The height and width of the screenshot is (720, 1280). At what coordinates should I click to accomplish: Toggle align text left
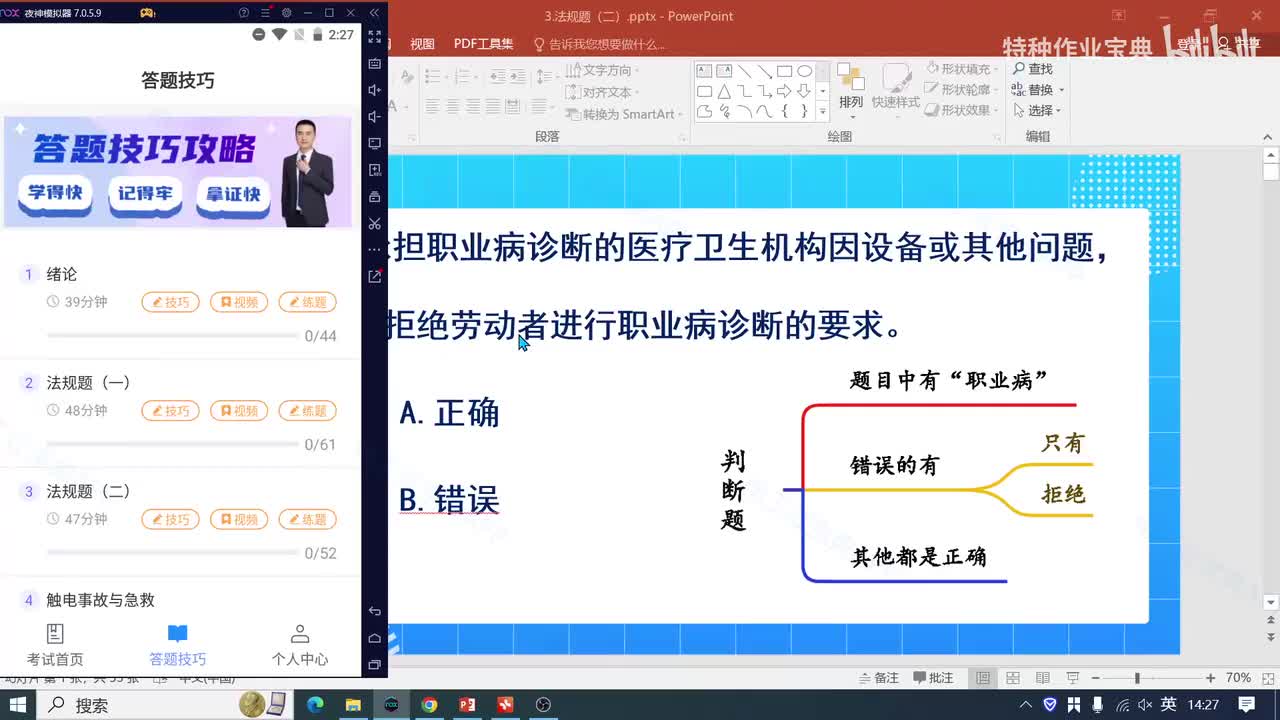(433, 105)
